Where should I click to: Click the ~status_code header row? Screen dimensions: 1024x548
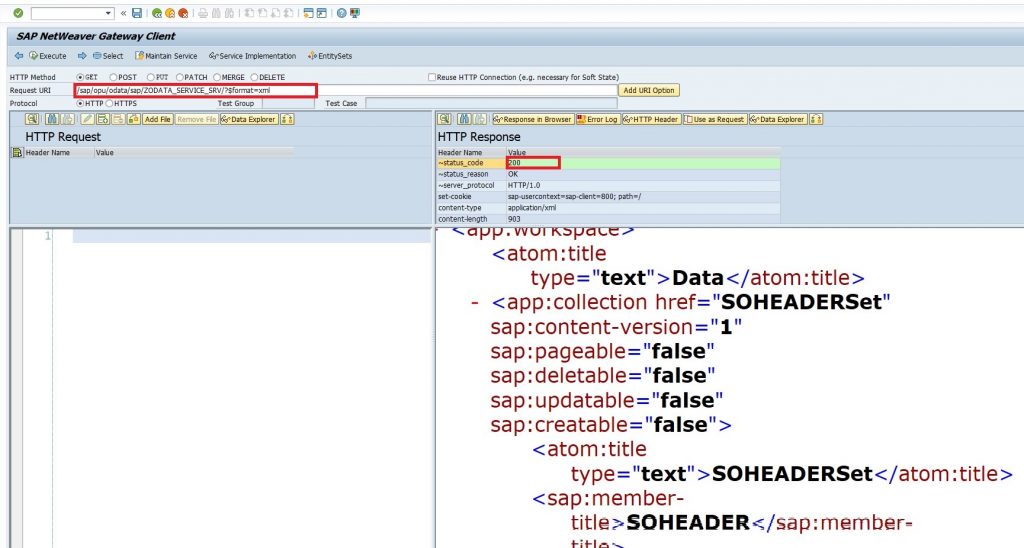[x=609, y=163]
